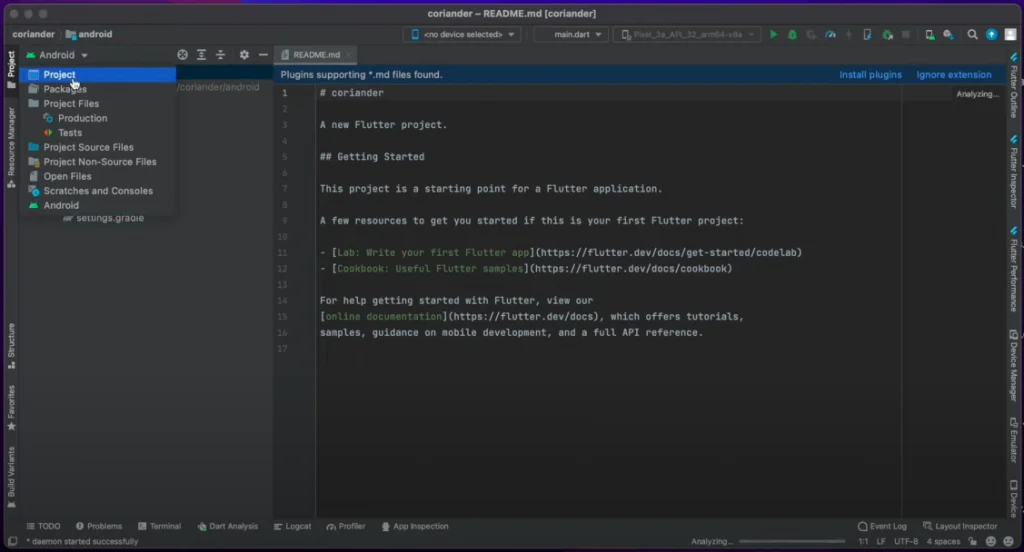Select Scratches and Consoles view option
The image size is (1024, 552).
tap(98, 191)
